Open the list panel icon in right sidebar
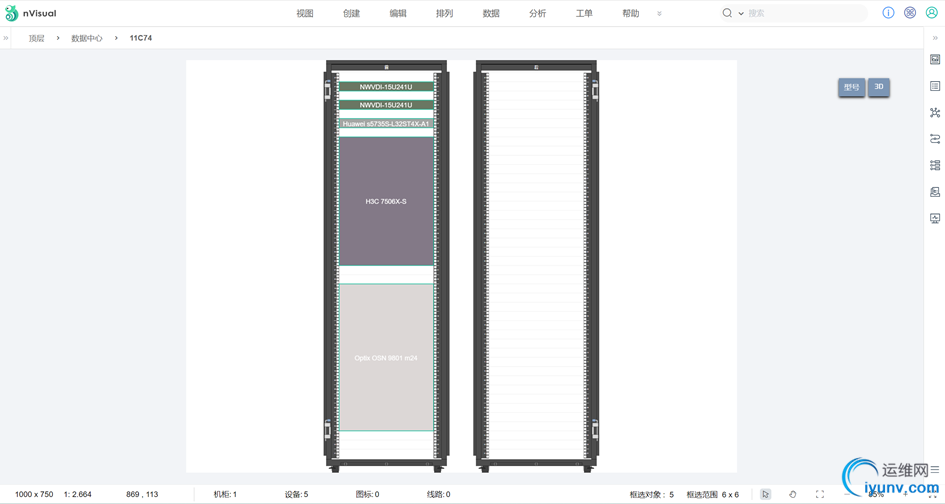The image size is (945, 504). point(935,86)
